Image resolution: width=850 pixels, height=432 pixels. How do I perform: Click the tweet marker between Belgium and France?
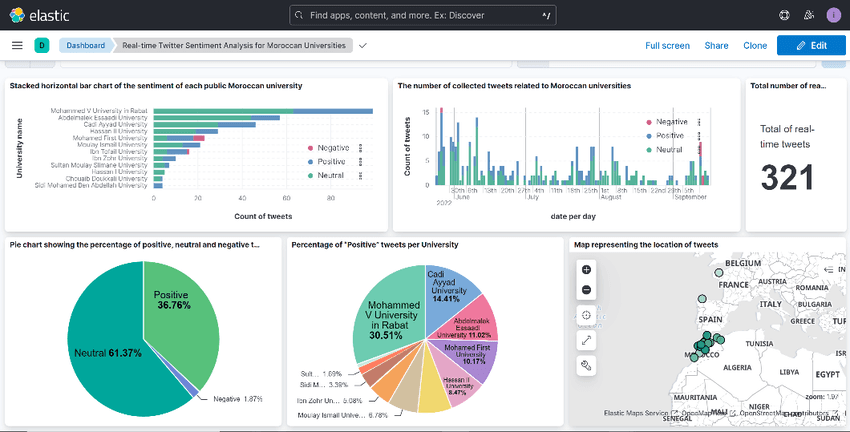719,273
